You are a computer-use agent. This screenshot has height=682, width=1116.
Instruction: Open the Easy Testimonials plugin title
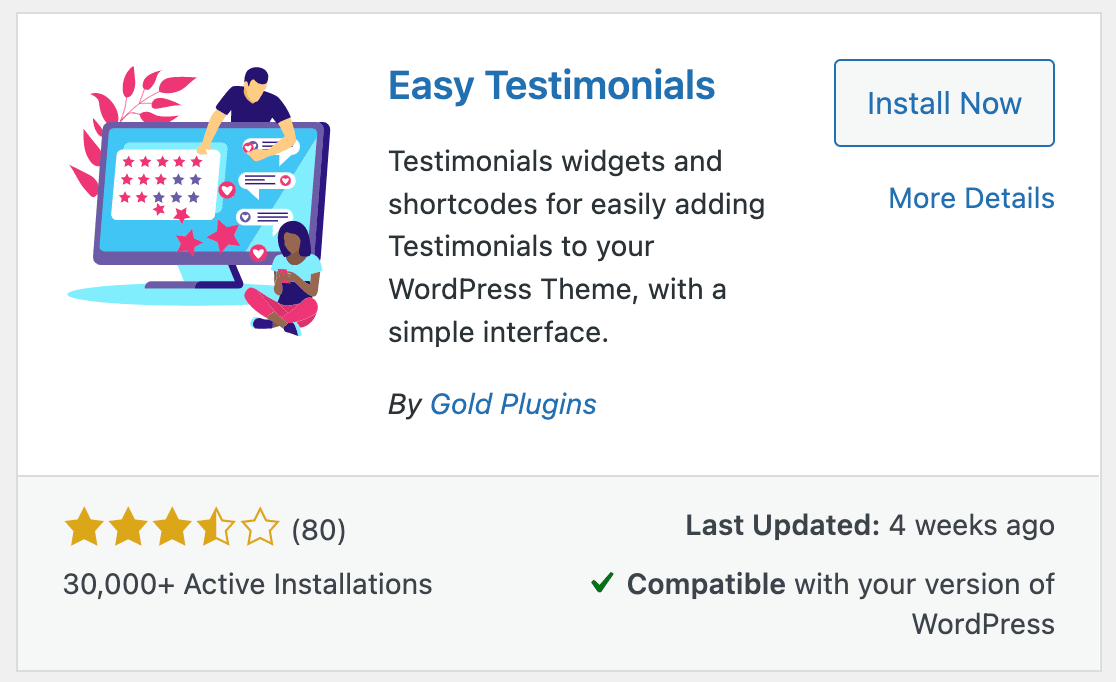tap(552, 86)
